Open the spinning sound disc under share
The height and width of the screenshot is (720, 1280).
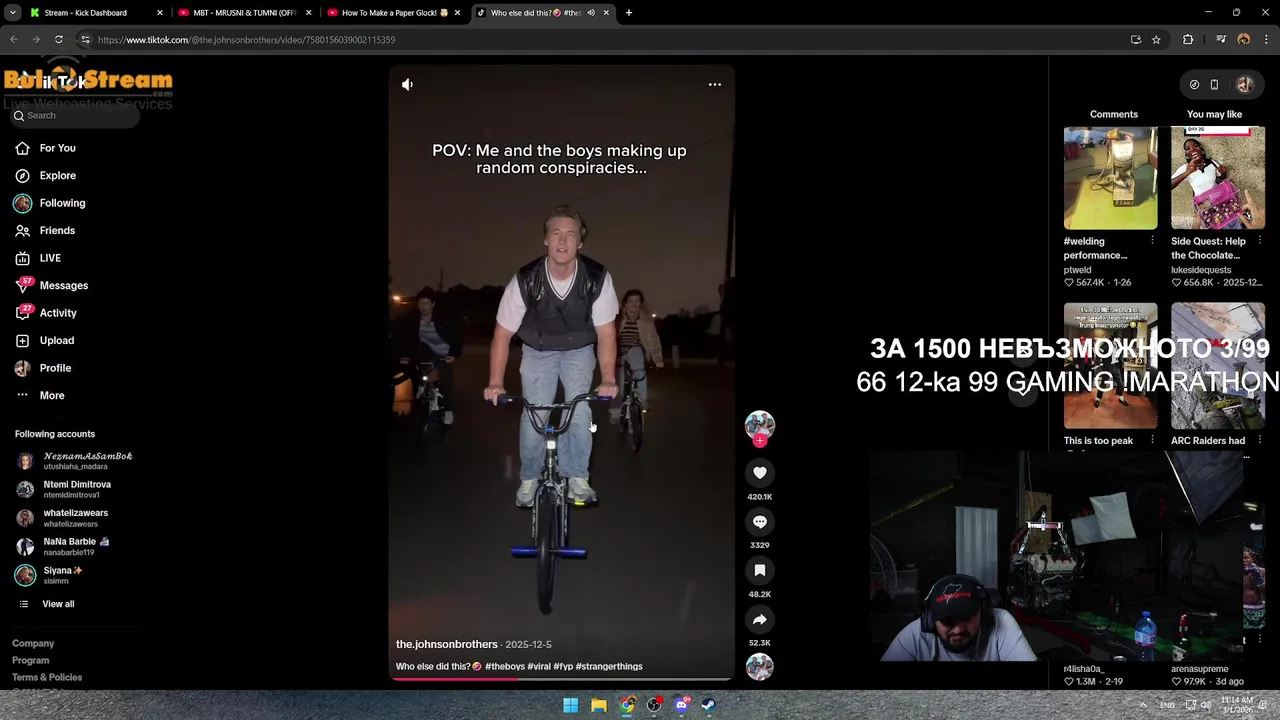pyautogui.click(x=760, y=666)
